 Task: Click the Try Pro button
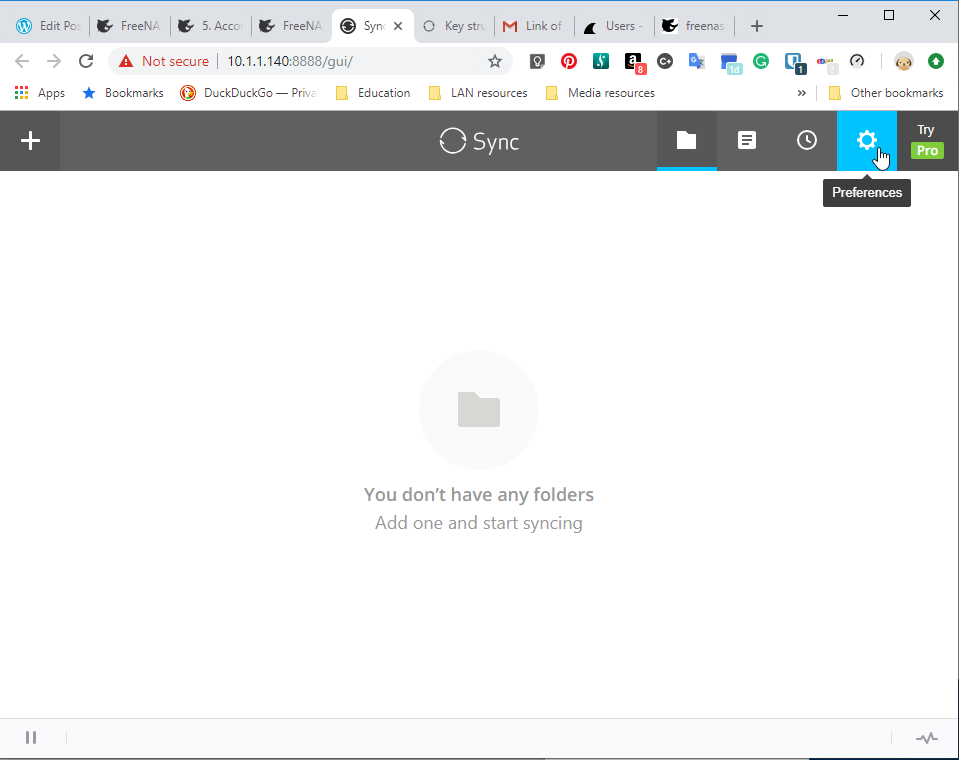click(x=927, y=141)
